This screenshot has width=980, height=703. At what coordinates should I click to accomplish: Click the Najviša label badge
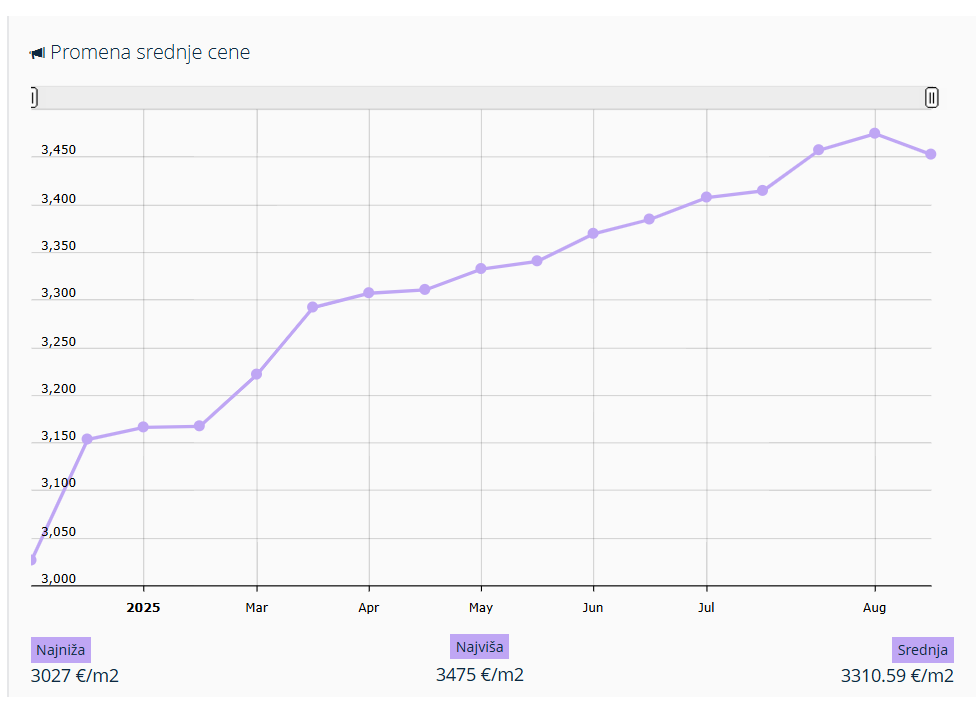coord(479,647)
